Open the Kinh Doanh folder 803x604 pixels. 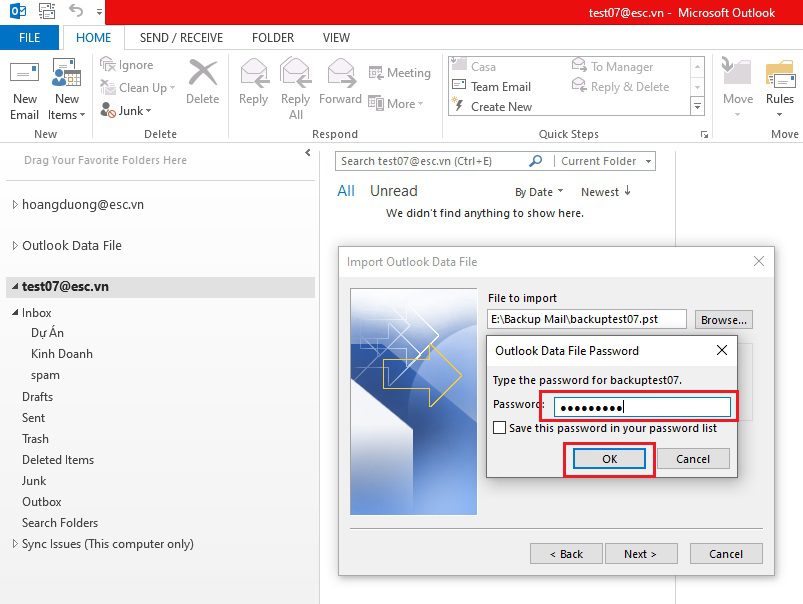62,354
